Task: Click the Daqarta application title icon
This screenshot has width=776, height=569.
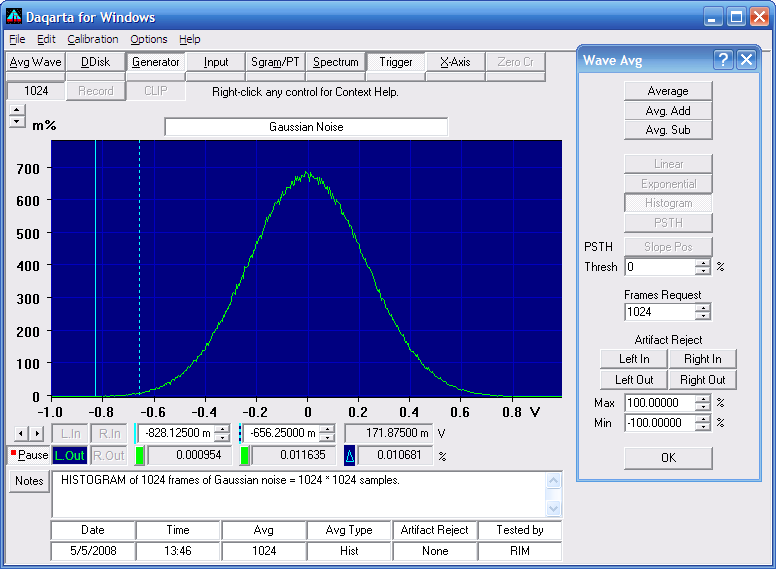Action: click(x=14, y=17)
